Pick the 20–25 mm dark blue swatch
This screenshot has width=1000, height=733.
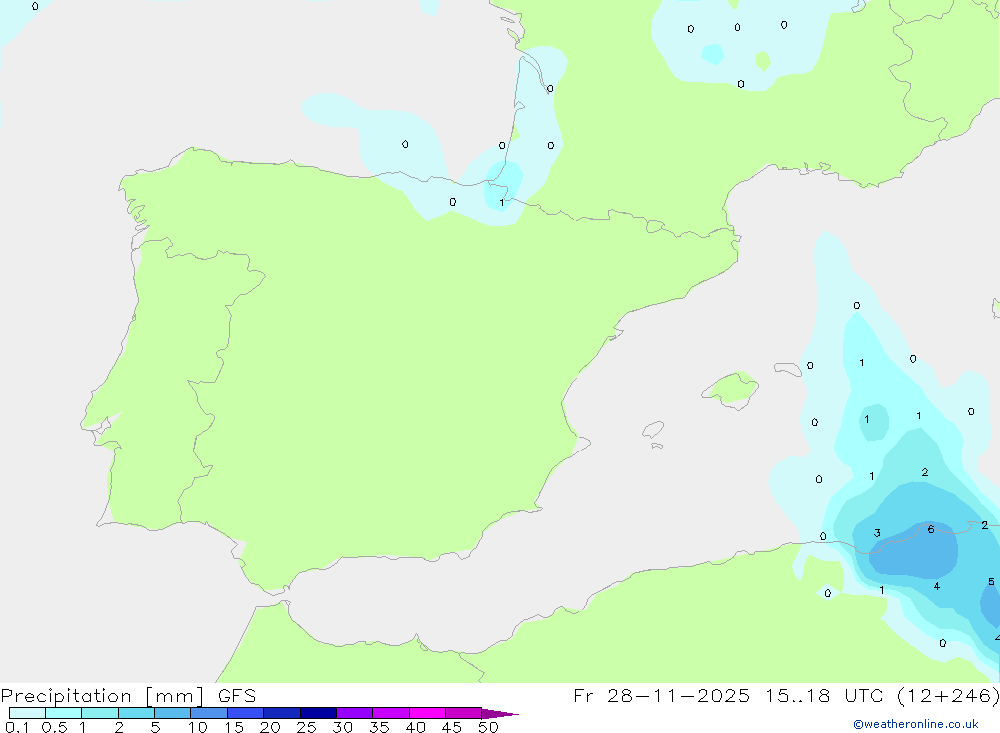tap(281, 713)
